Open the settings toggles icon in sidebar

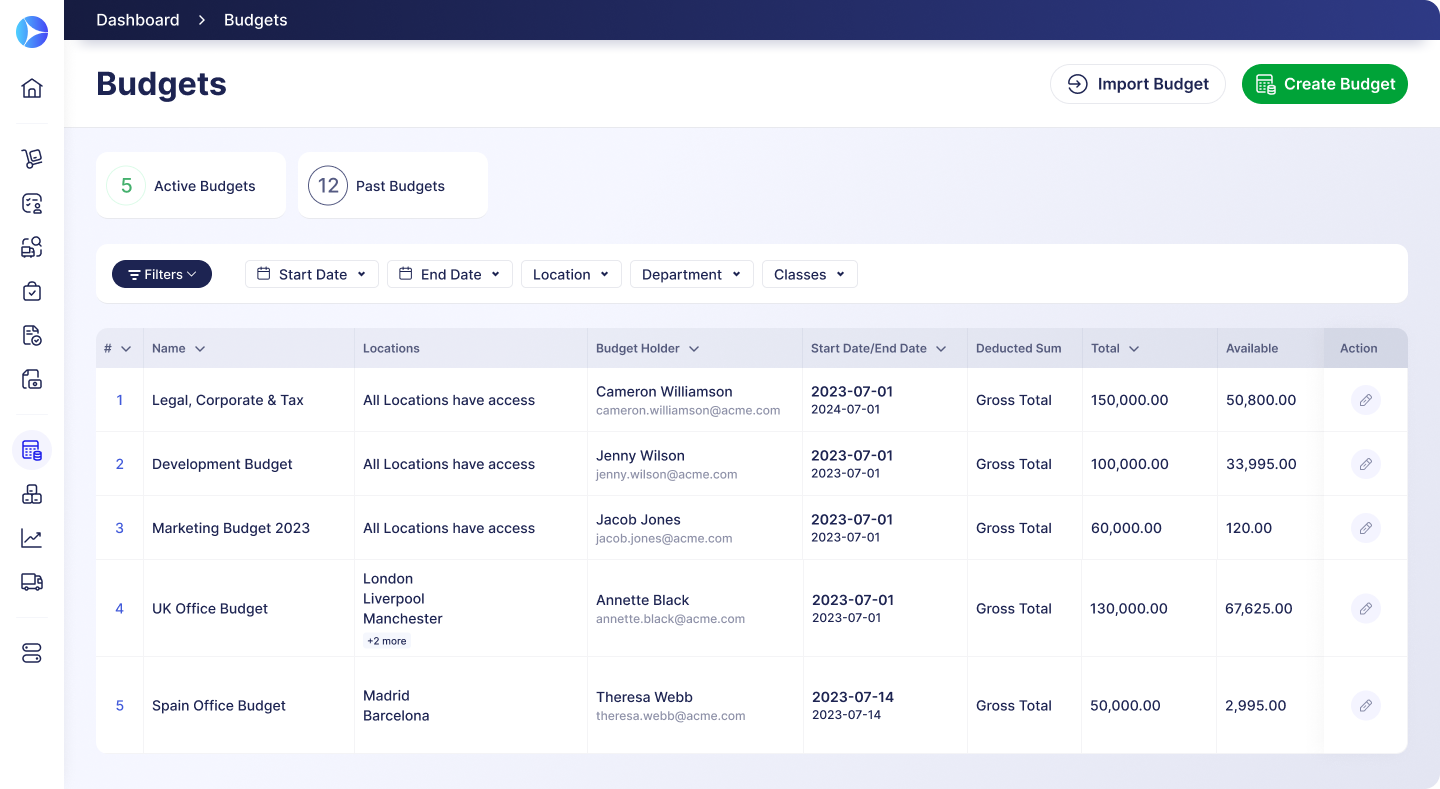(32, 653)
